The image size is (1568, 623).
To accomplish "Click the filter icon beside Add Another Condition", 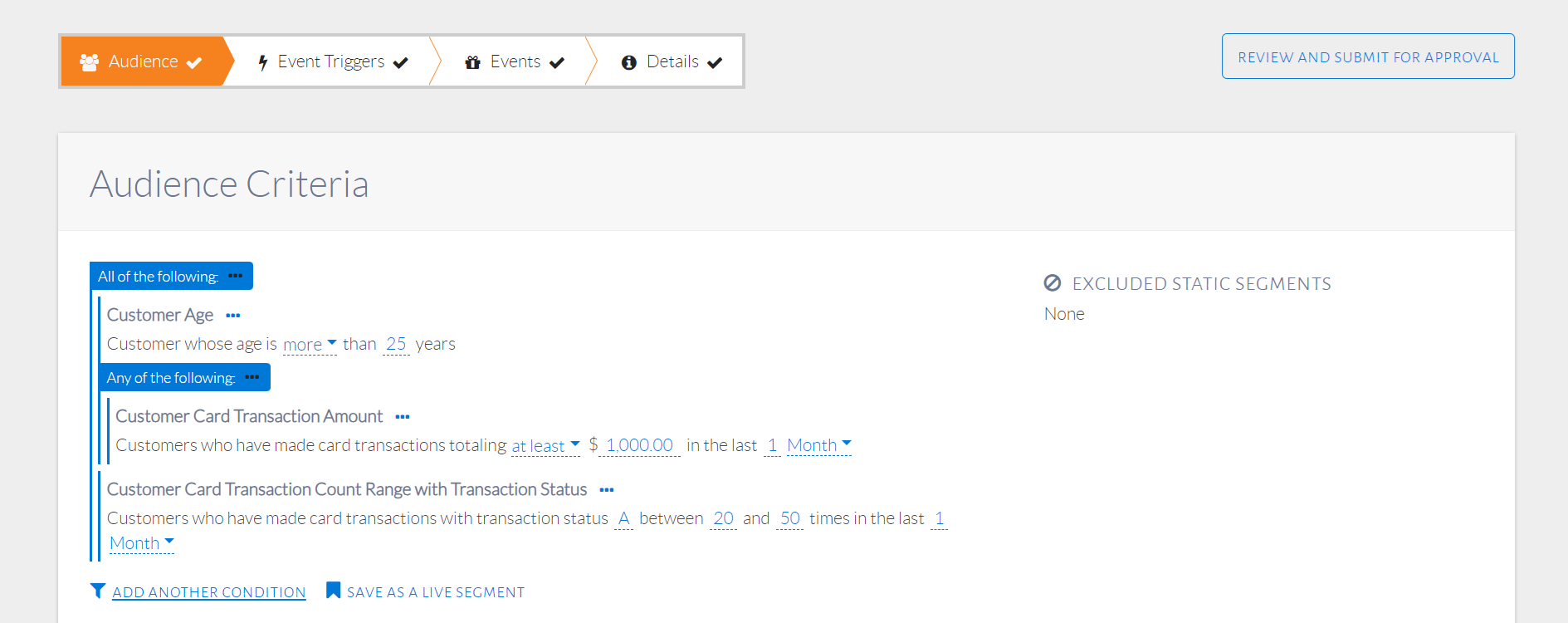I will (x=98, y=591).
